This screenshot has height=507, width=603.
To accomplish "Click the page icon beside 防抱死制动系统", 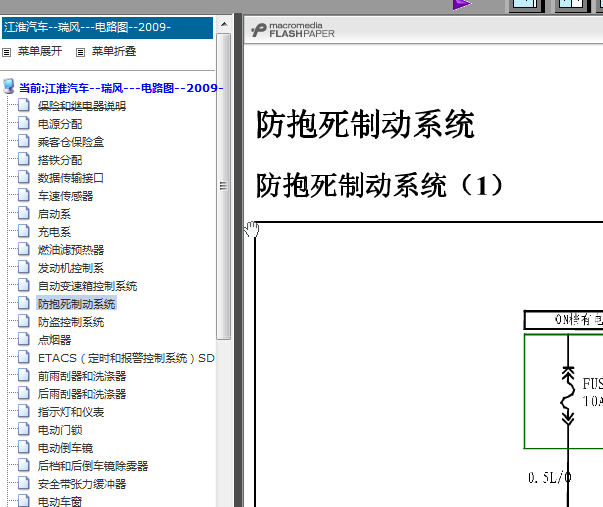I will (24, 303).
